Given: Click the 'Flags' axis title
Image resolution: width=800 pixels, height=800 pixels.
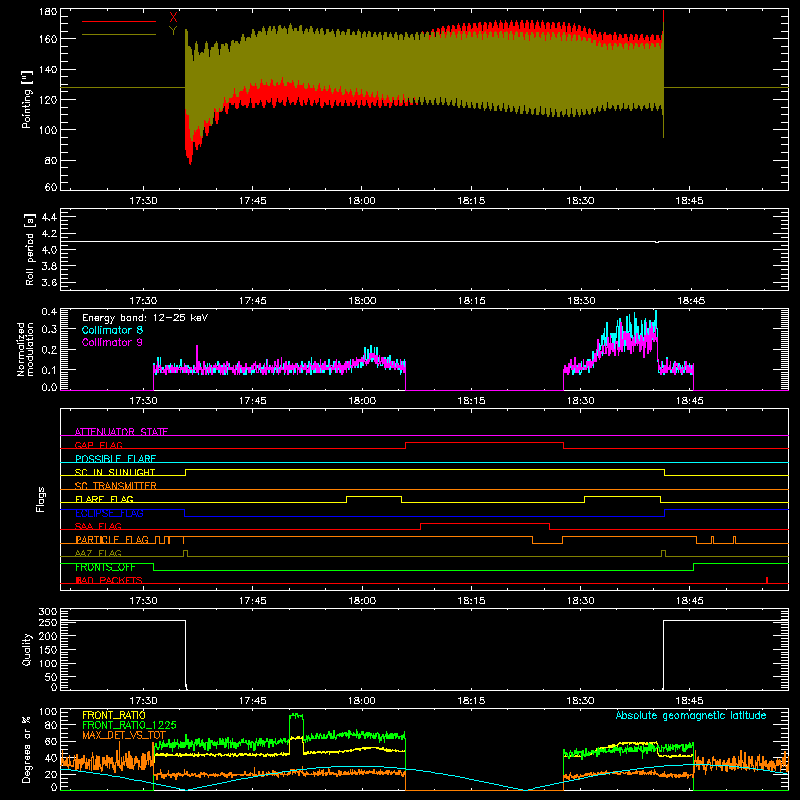Looking at the screenshot, I should tap(41, 499).
